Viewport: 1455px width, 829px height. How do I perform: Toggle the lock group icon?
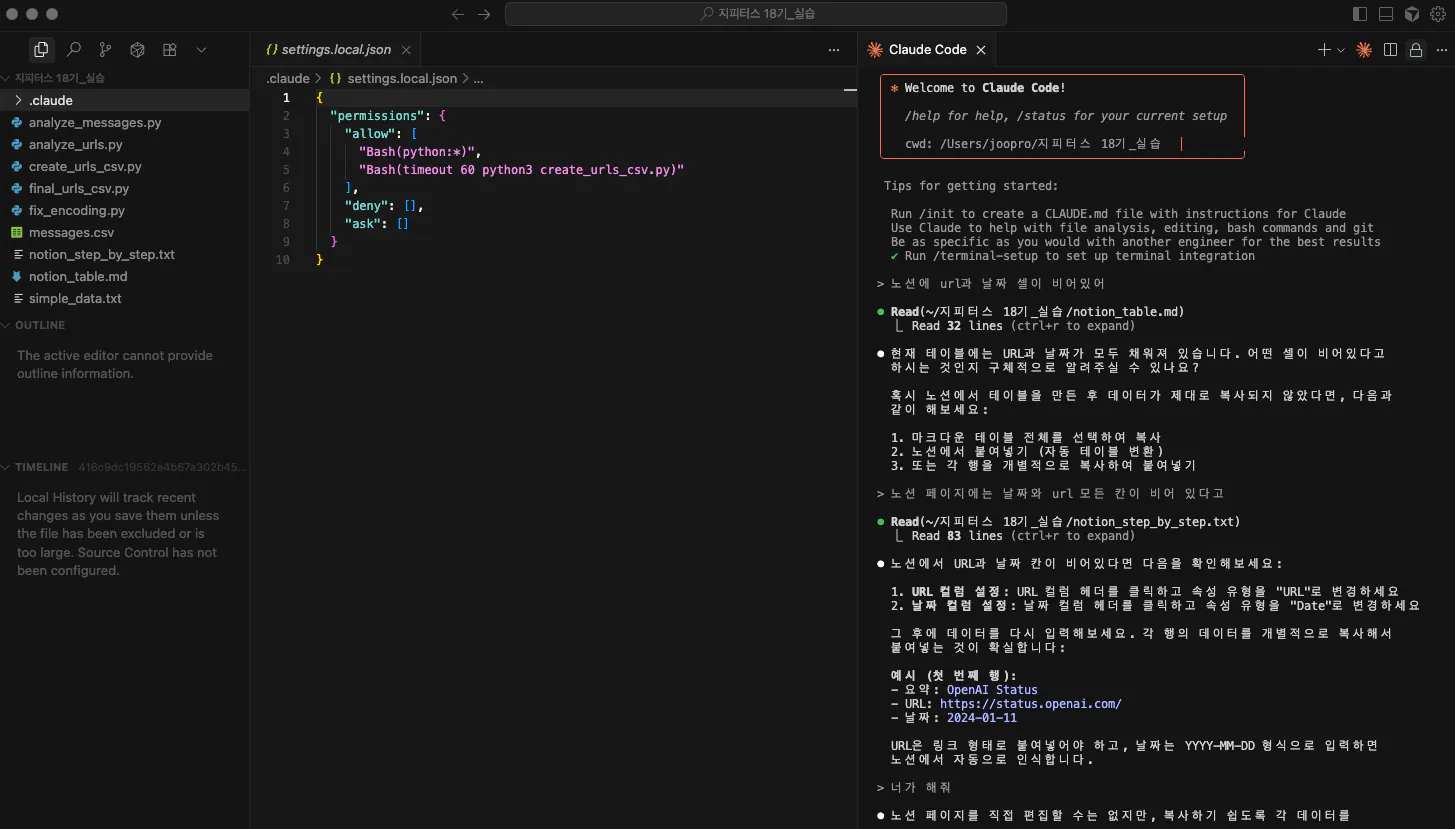(x=1415, y=49)
